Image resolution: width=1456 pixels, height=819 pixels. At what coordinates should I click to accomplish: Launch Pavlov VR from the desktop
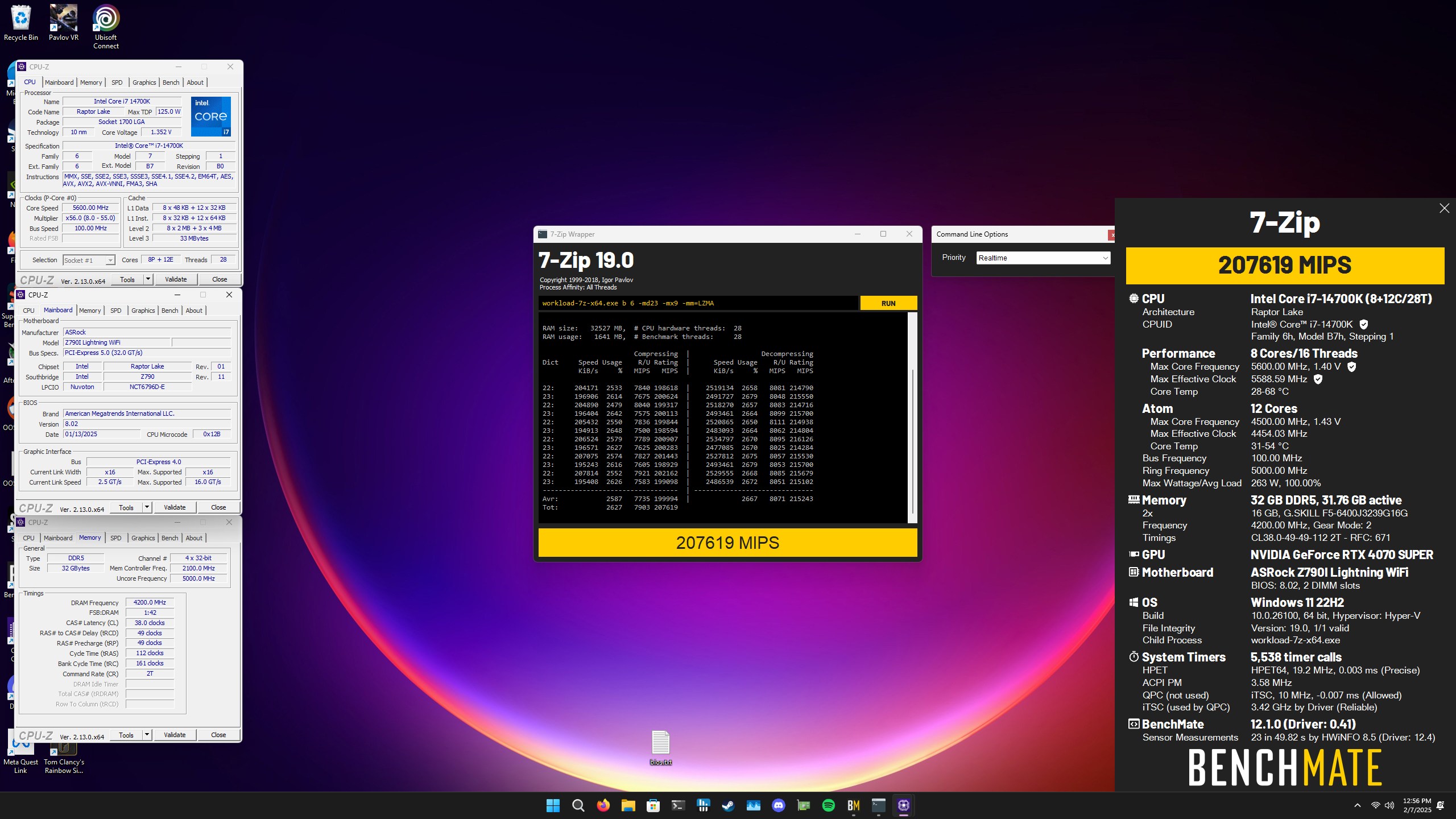(63, 23)
